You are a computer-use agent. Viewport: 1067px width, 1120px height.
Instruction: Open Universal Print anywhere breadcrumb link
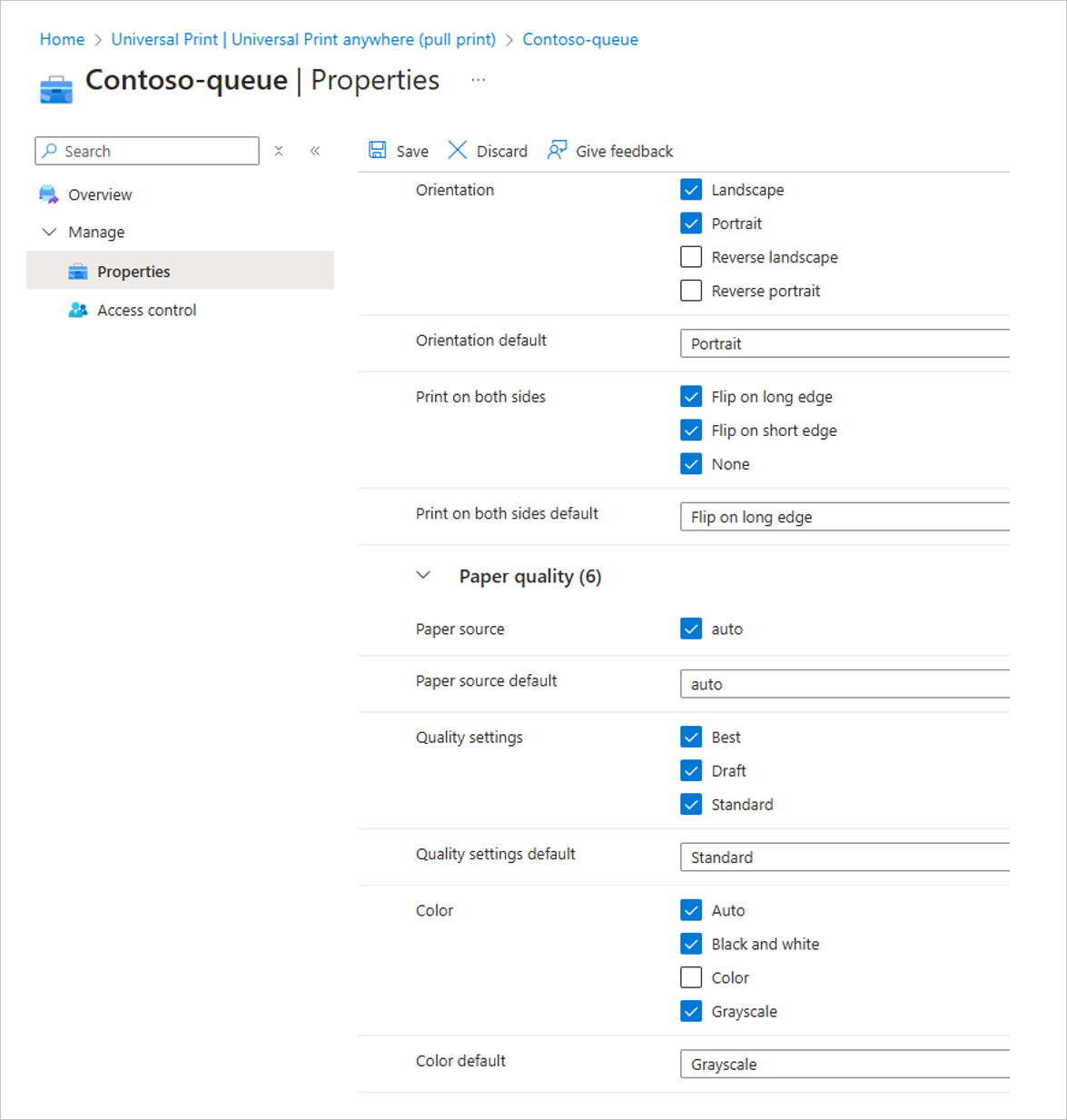tap(303, 39)
